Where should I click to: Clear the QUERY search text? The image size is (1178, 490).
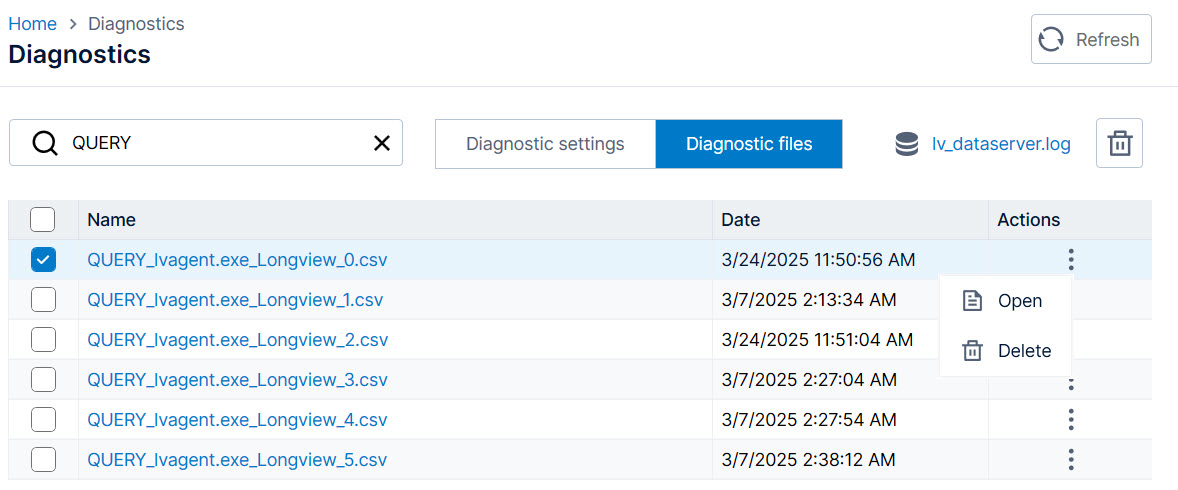click(x=382, y=143)
